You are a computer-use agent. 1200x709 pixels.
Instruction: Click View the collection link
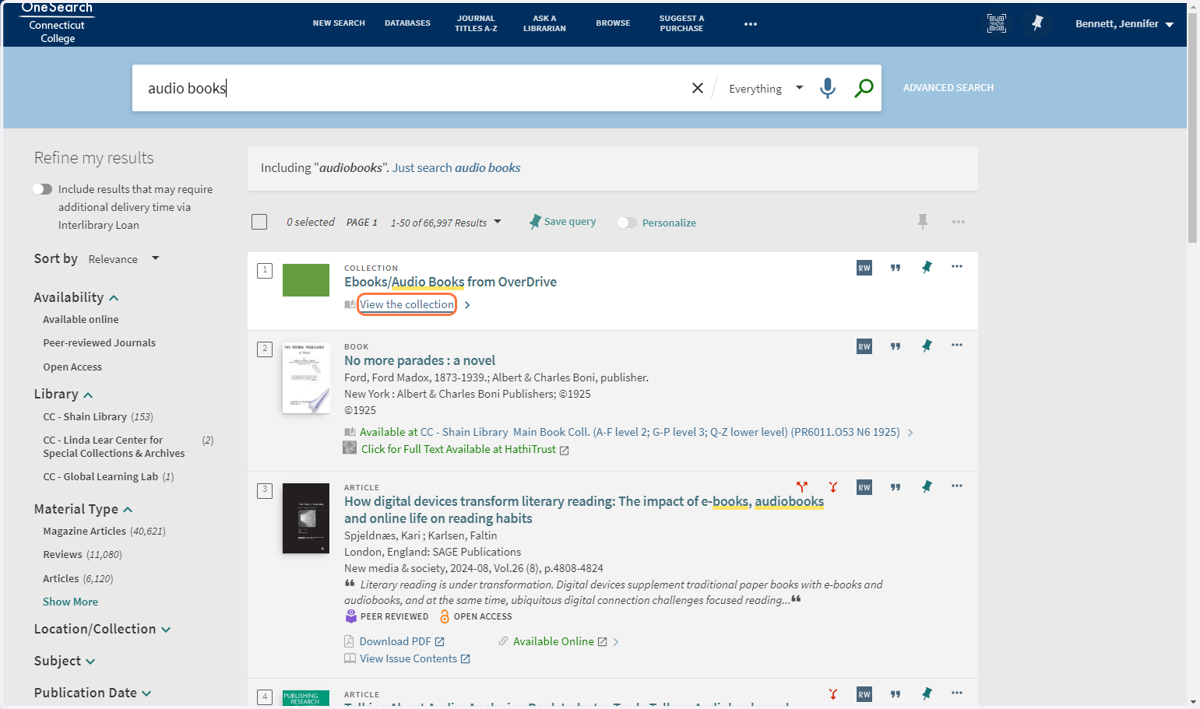(407, 304)
